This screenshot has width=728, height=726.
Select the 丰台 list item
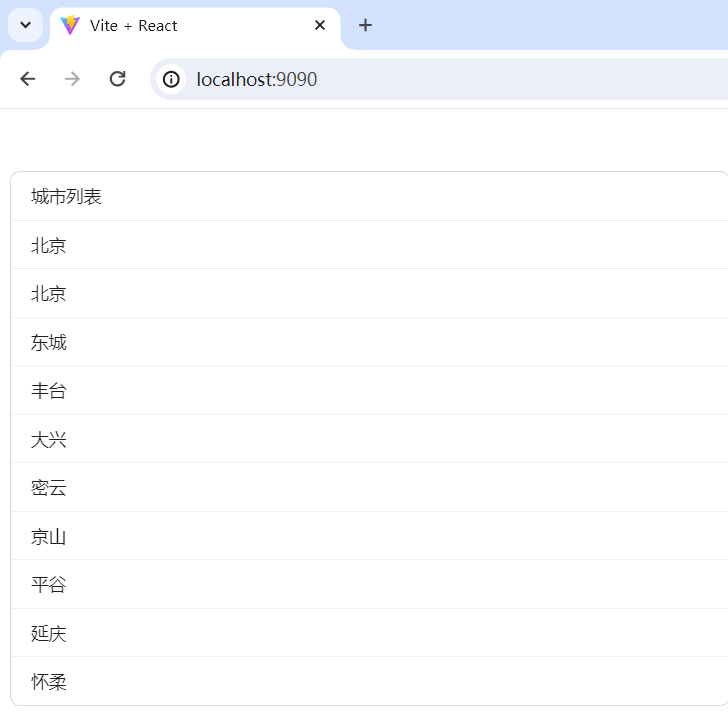click(369, 390)
